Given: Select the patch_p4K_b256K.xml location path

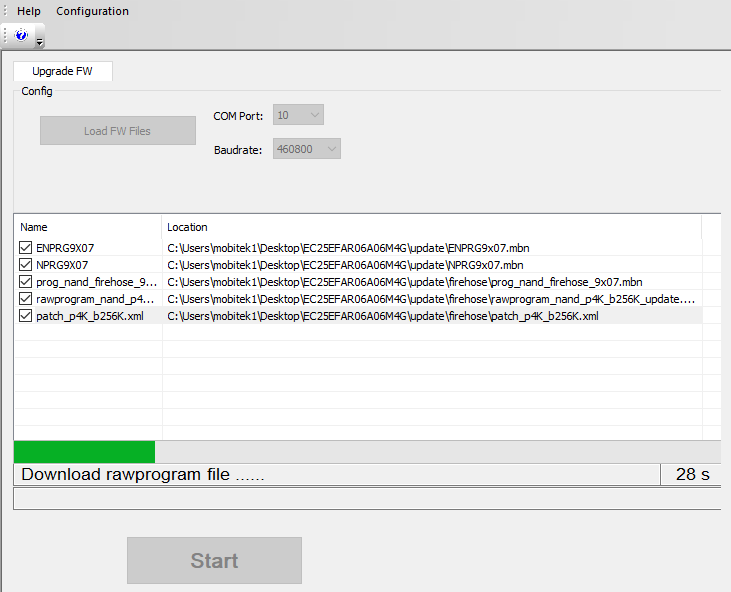Looking at the screenshot, I should [382, 316].
